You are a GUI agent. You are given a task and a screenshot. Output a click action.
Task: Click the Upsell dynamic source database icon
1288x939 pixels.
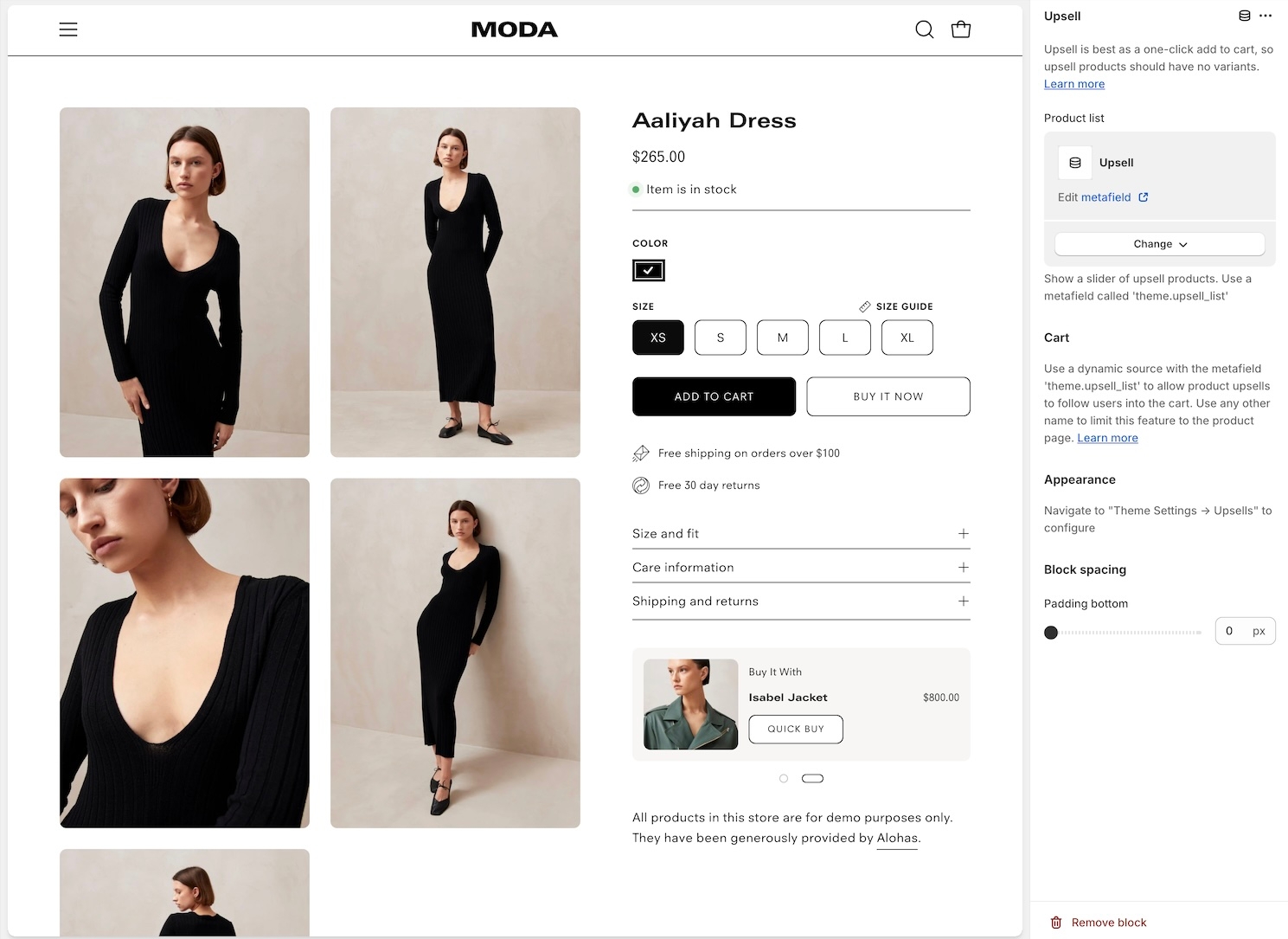click(x=1244, y=16)
